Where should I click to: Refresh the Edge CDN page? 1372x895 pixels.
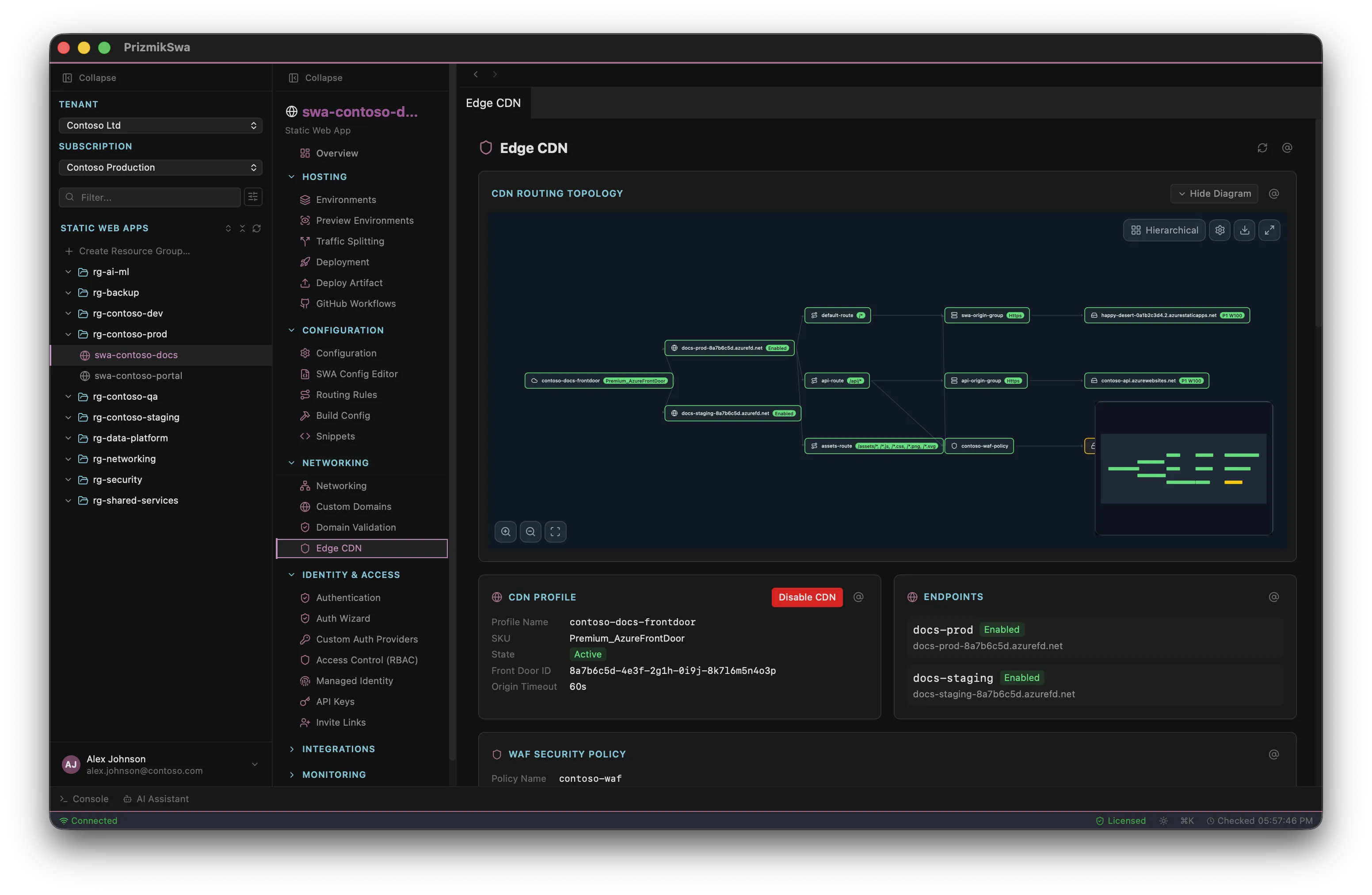(x=1262, y=148)
